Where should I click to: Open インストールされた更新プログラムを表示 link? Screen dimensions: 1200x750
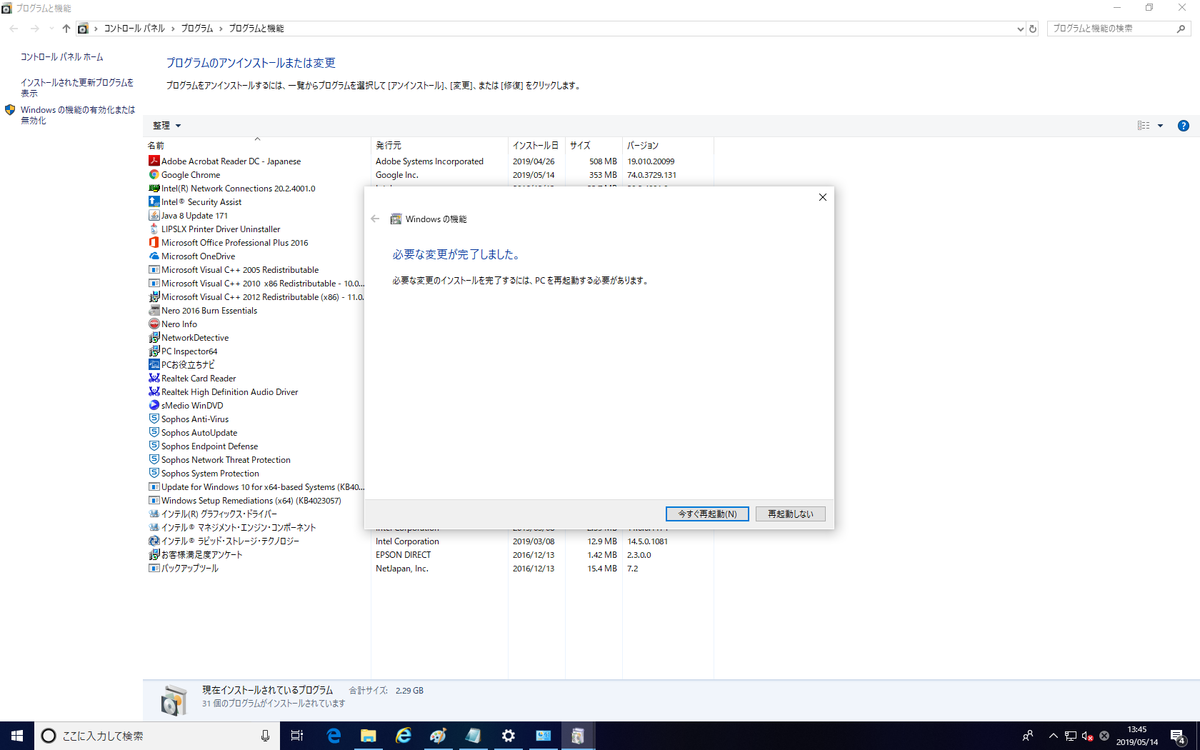77,87
